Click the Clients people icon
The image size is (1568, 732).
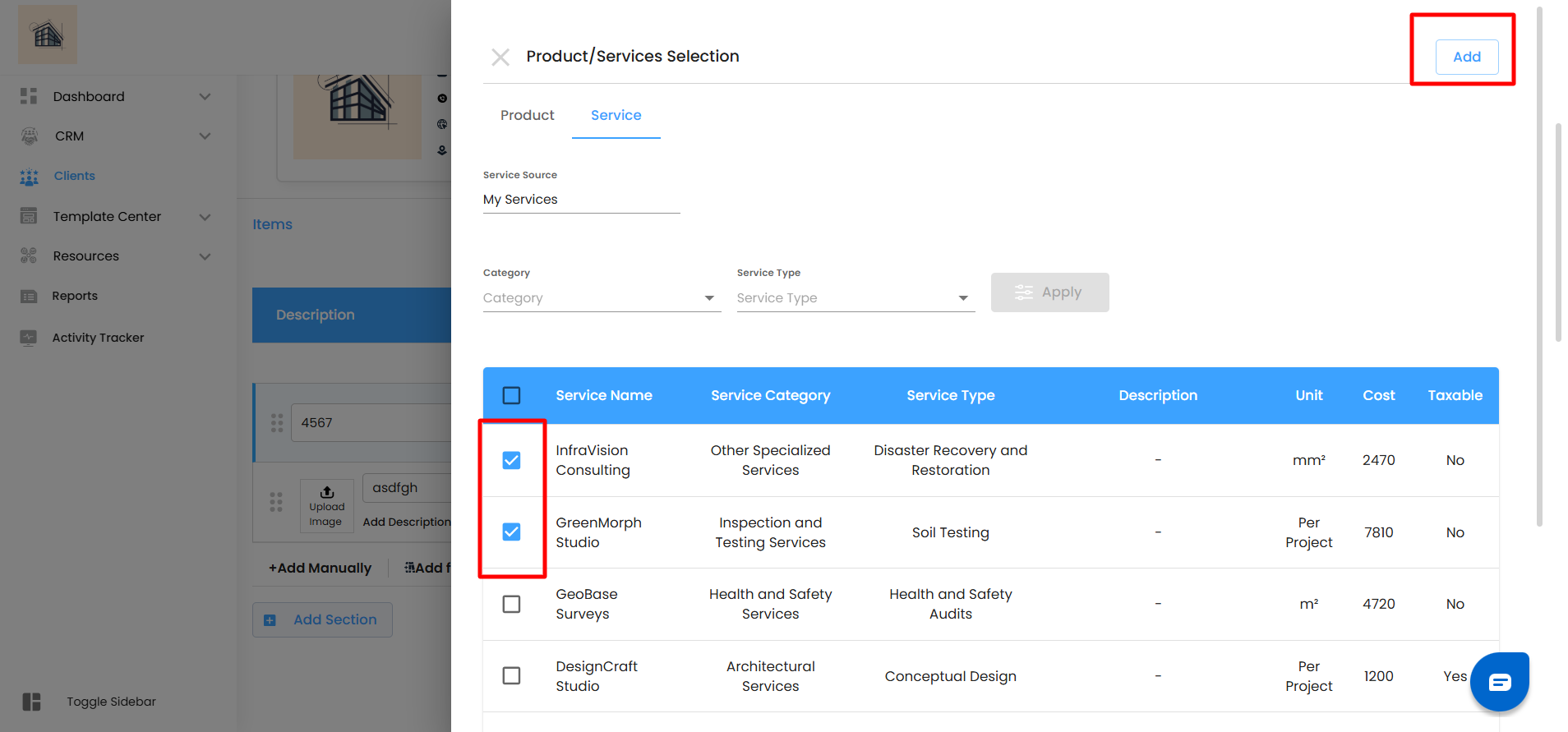pos(29,177)
